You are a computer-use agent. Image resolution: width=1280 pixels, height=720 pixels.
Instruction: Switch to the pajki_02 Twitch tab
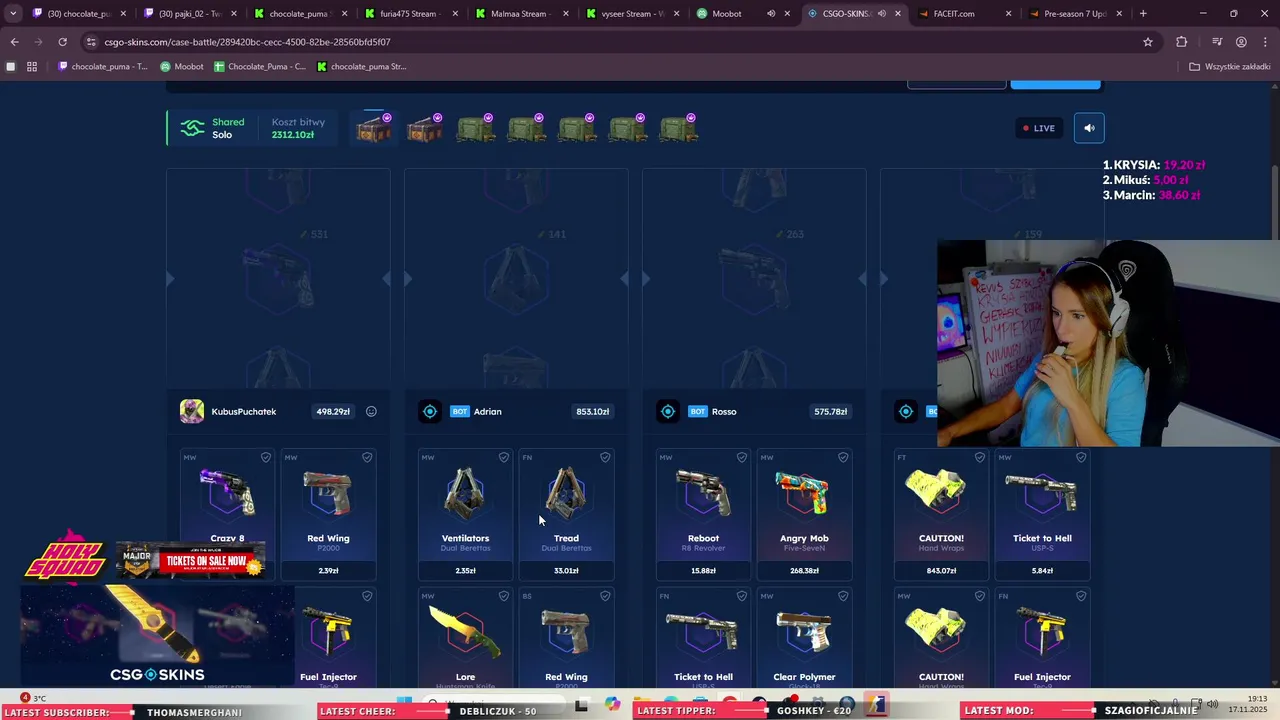pyautogui.click(x=189, y=14)
